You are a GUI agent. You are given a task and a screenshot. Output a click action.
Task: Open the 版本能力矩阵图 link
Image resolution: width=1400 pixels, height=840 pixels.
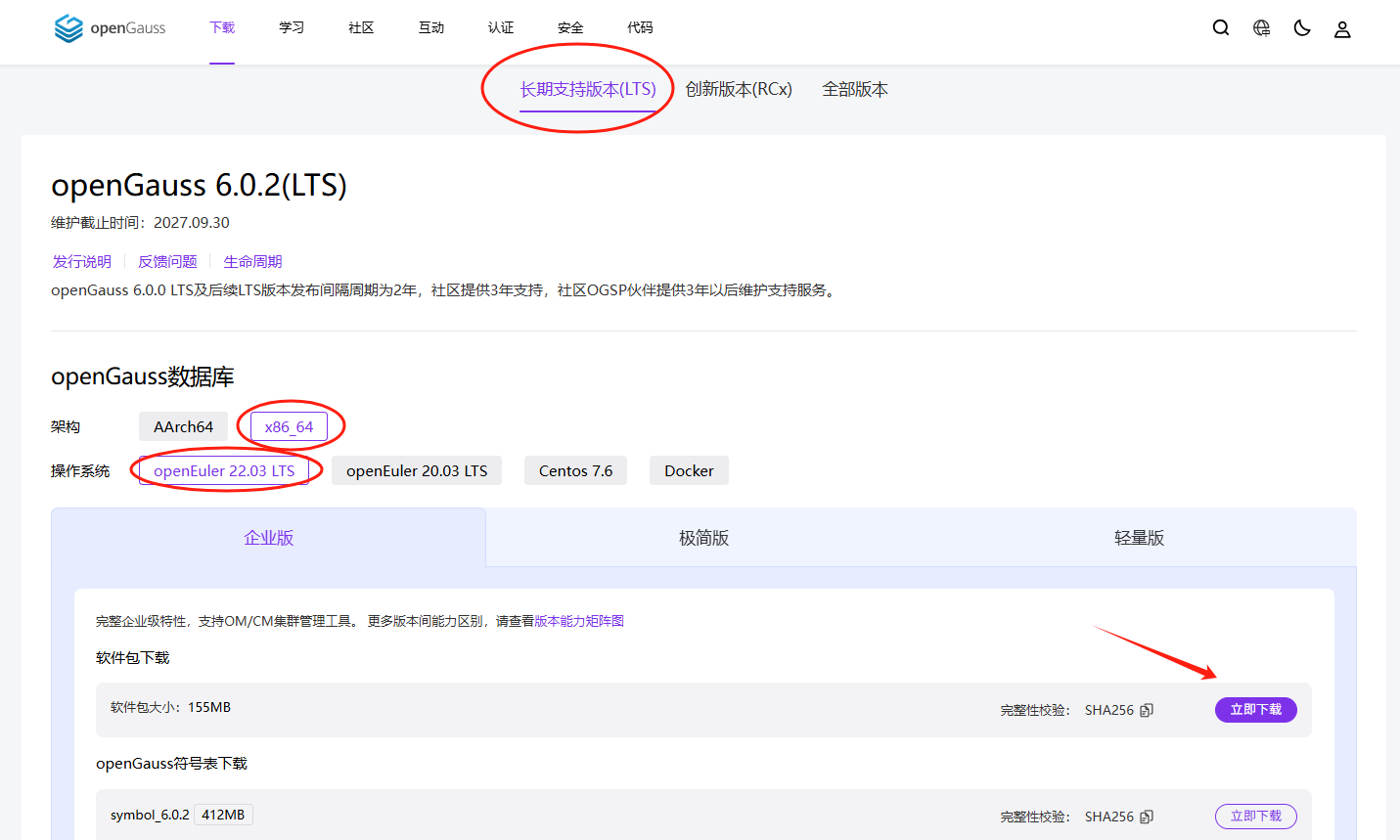pyautogui.click(x=579, y=621)
